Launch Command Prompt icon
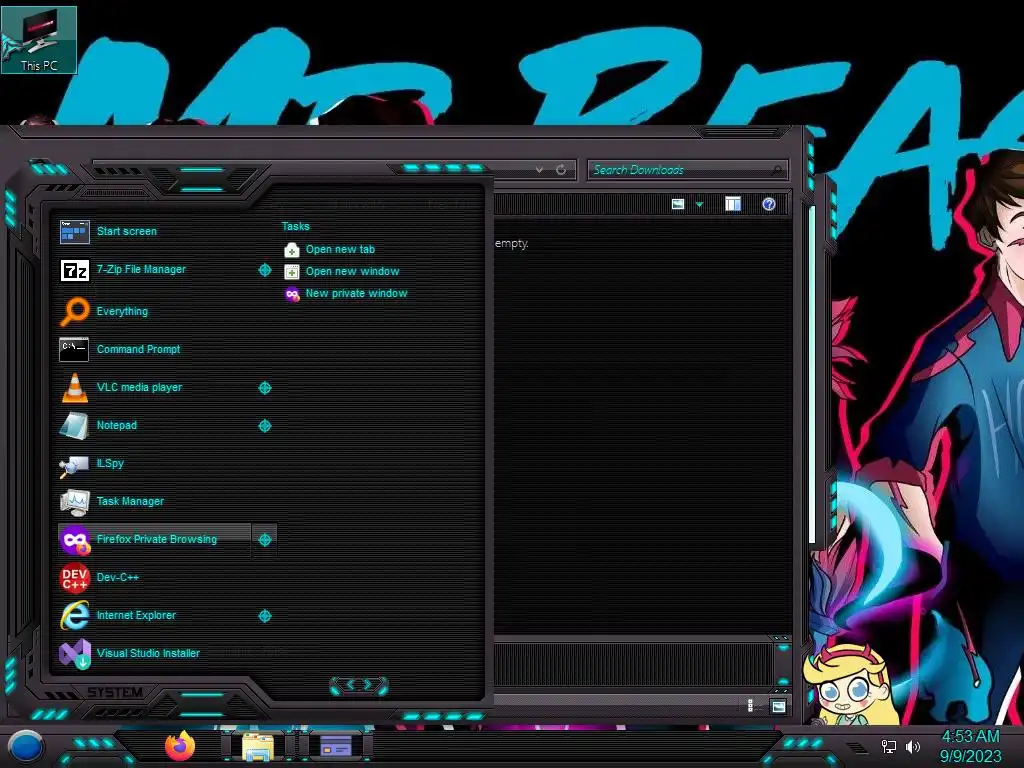Image resolution: width=1024 pixels, height=768 pixels. click(74, 349)
